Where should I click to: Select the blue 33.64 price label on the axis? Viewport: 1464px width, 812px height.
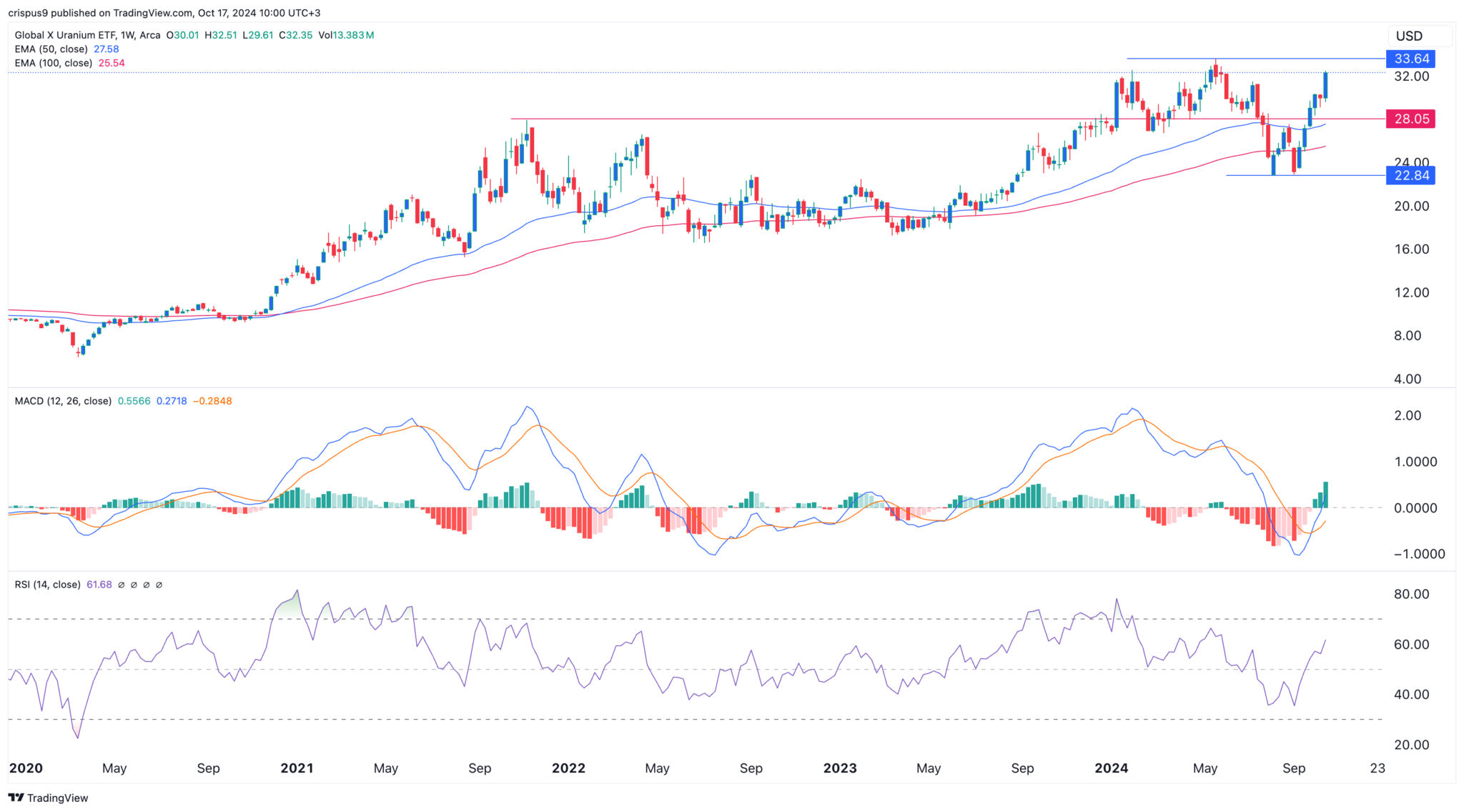click(1411, 59)
